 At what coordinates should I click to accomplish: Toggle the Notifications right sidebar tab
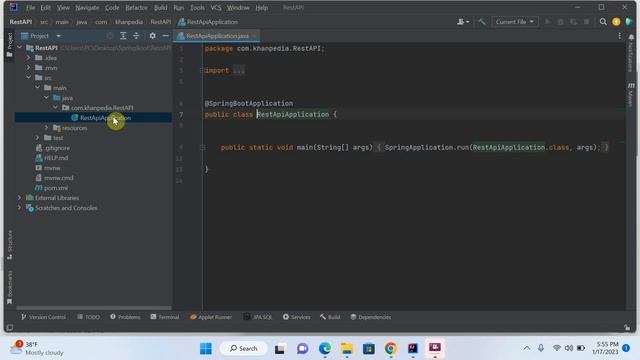[631, 53]
